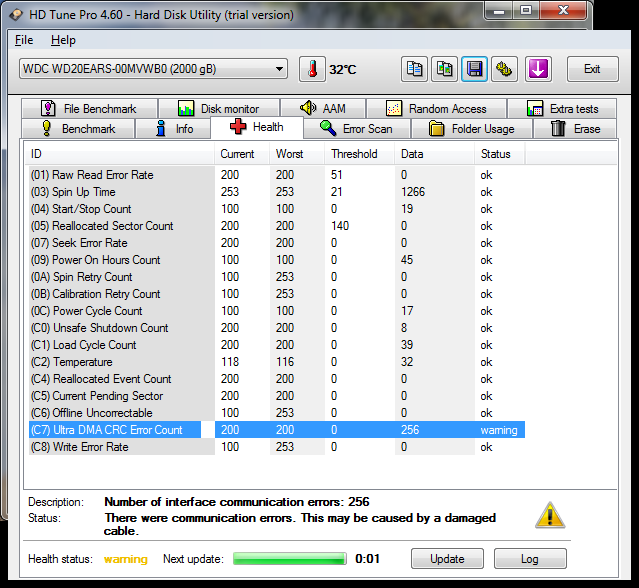Select the Start/Stop Count row
Image resolution: width=639 pixels, height=588 pixels.
[x=277, y=209]
